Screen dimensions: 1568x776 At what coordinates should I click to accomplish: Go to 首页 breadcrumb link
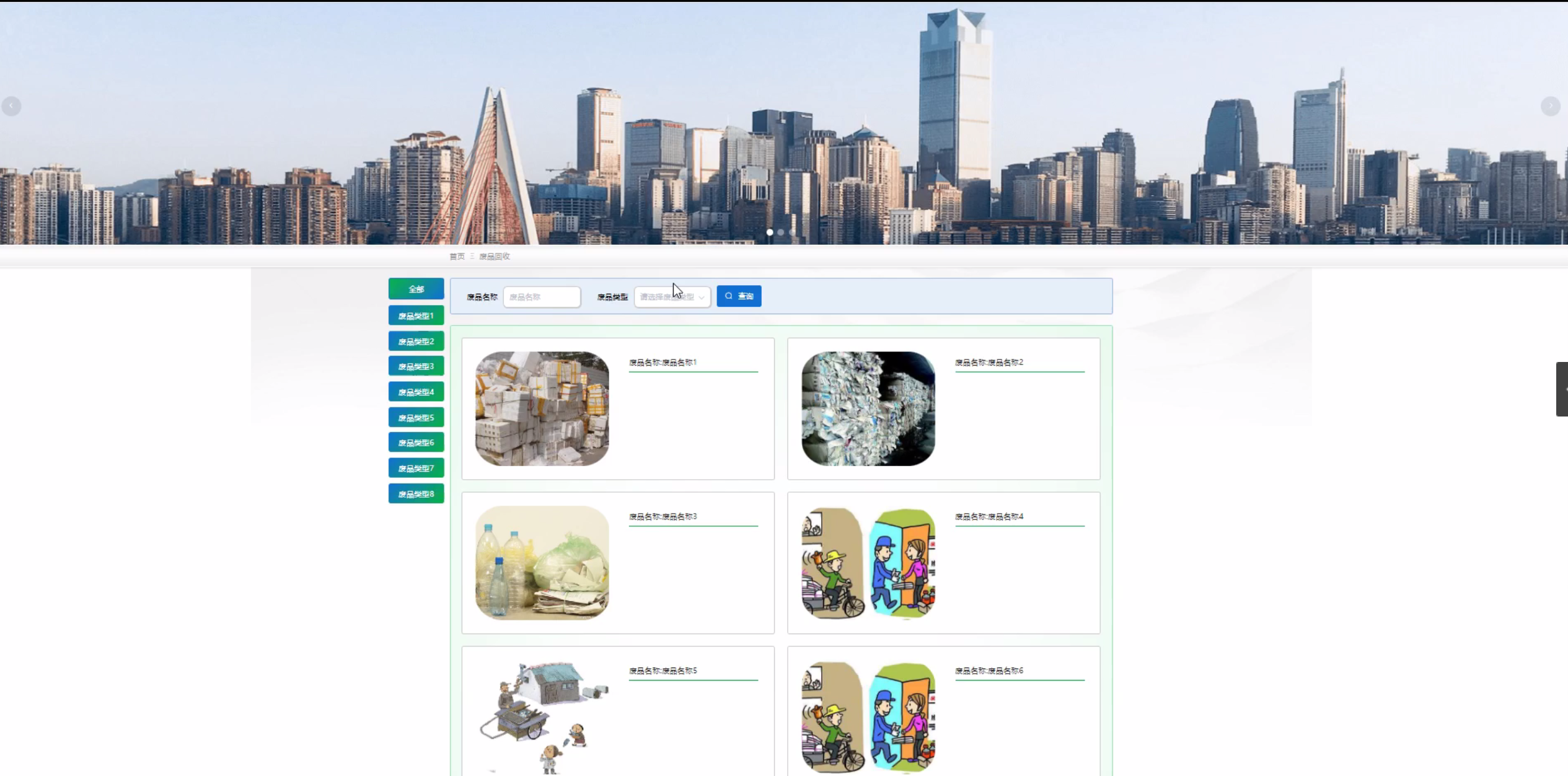[457, 257]
